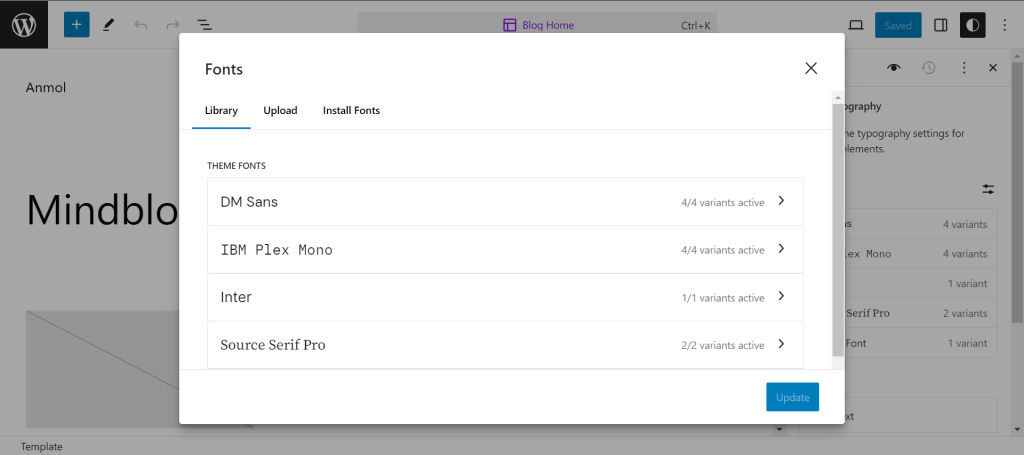
Task: Toggle the Style Book eye icon
Action: (x=894, y=68)
